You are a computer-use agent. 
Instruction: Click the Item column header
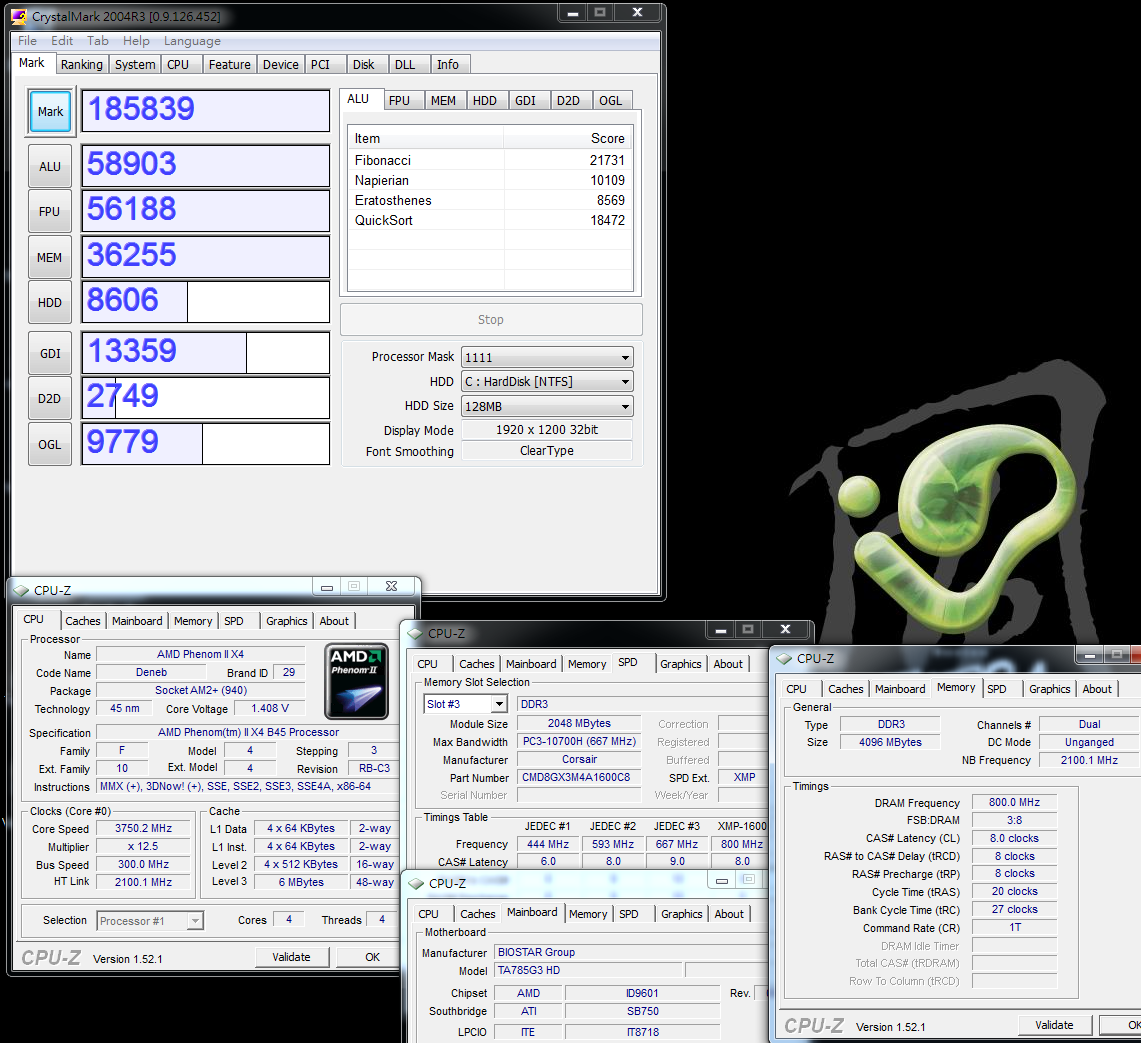pos(426,138)
